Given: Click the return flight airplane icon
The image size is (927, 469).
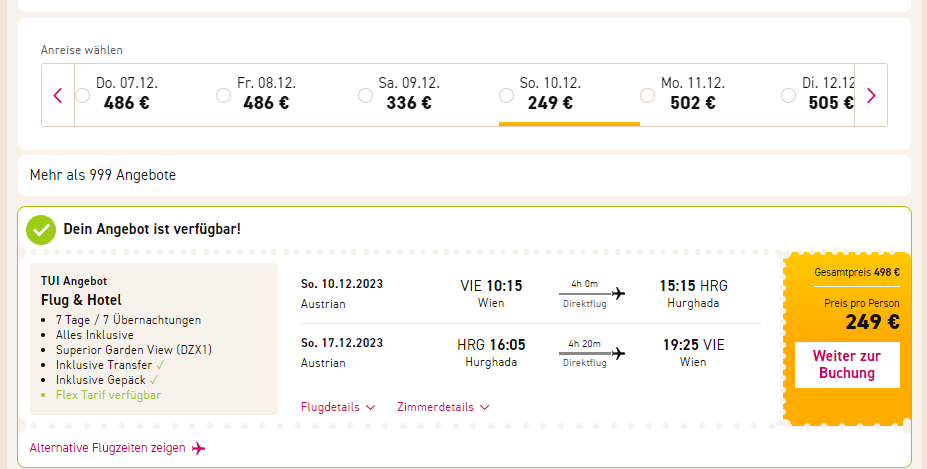Looking at the screenshot, I should 618,353.
